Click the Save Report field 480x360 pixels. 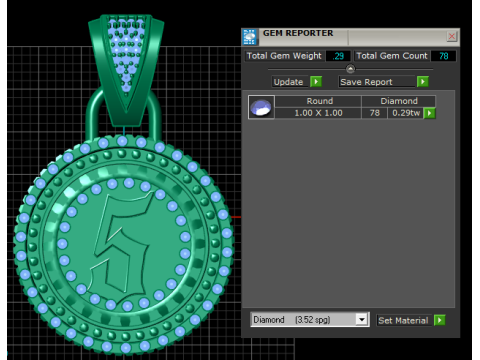[x=377, y=82]
